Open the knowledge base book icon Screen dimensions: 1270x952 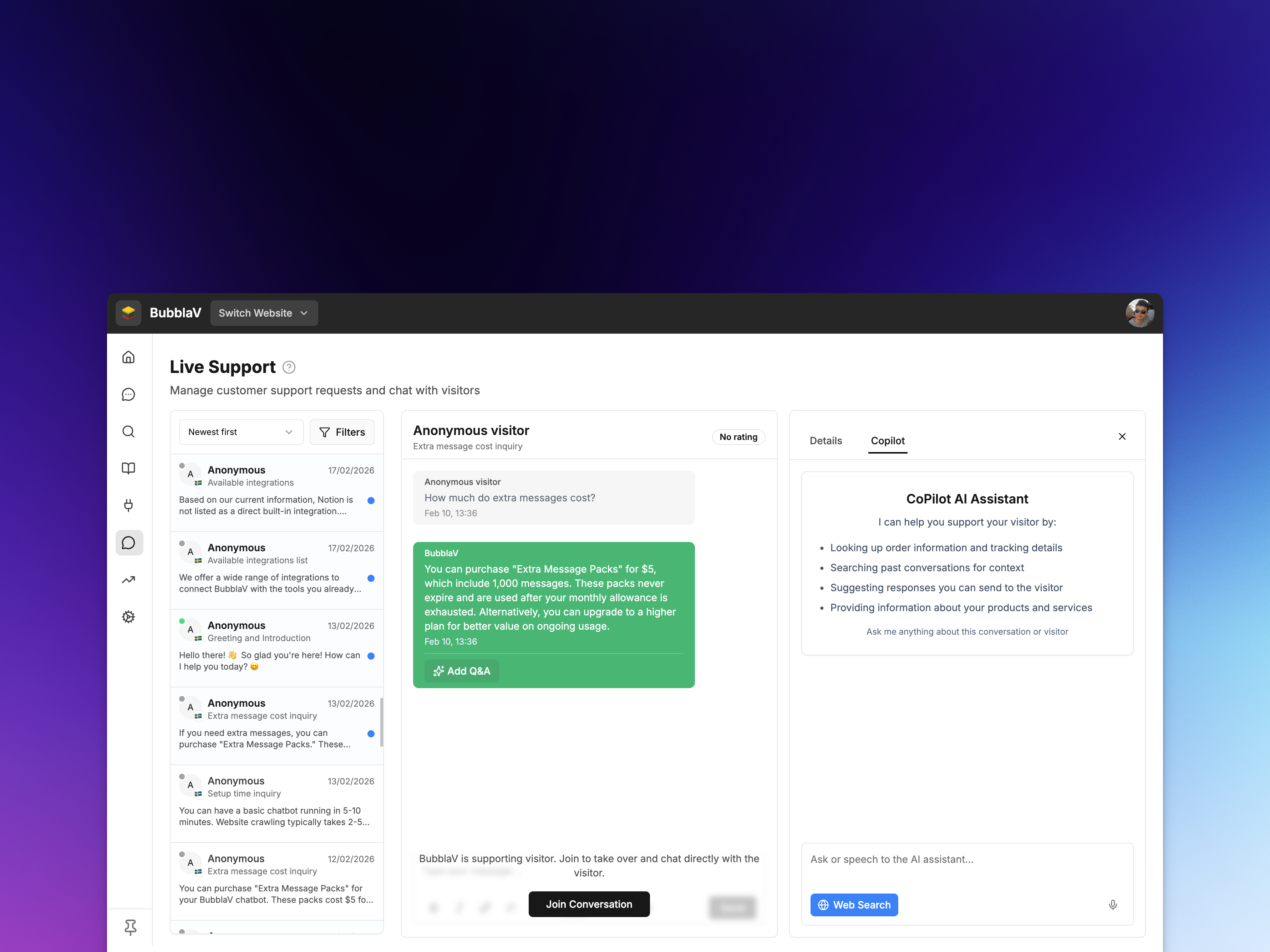[x=129, y=468]
